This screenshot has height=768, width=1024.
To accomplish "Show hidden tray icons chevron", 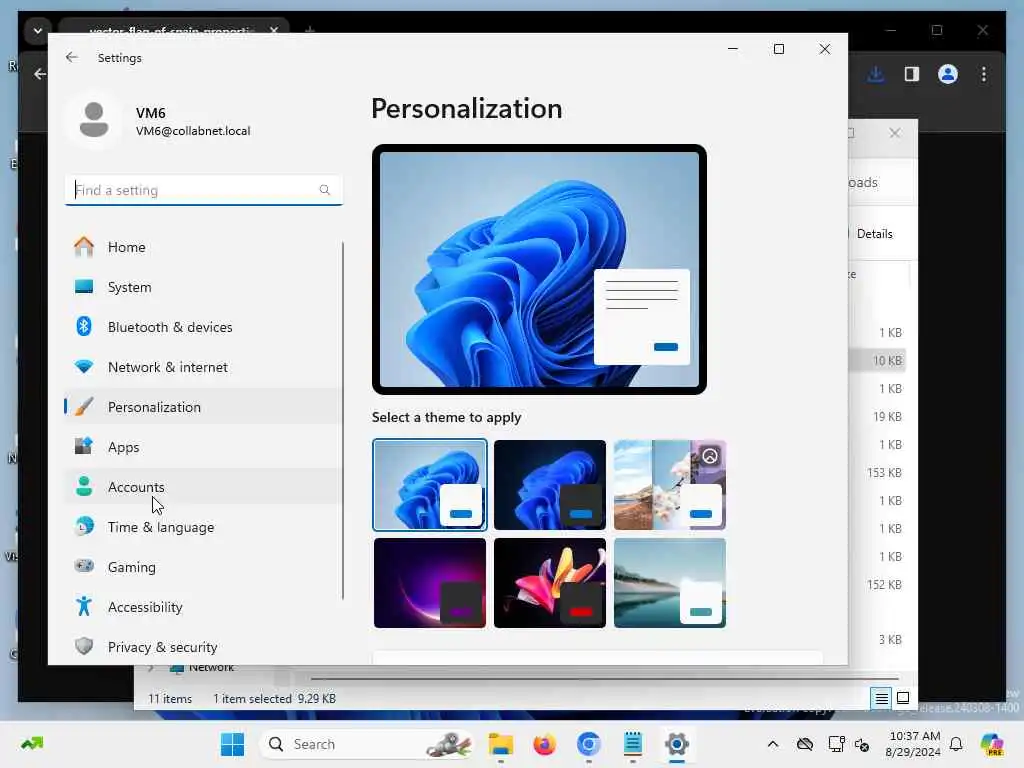I will [x=773, y=744].
